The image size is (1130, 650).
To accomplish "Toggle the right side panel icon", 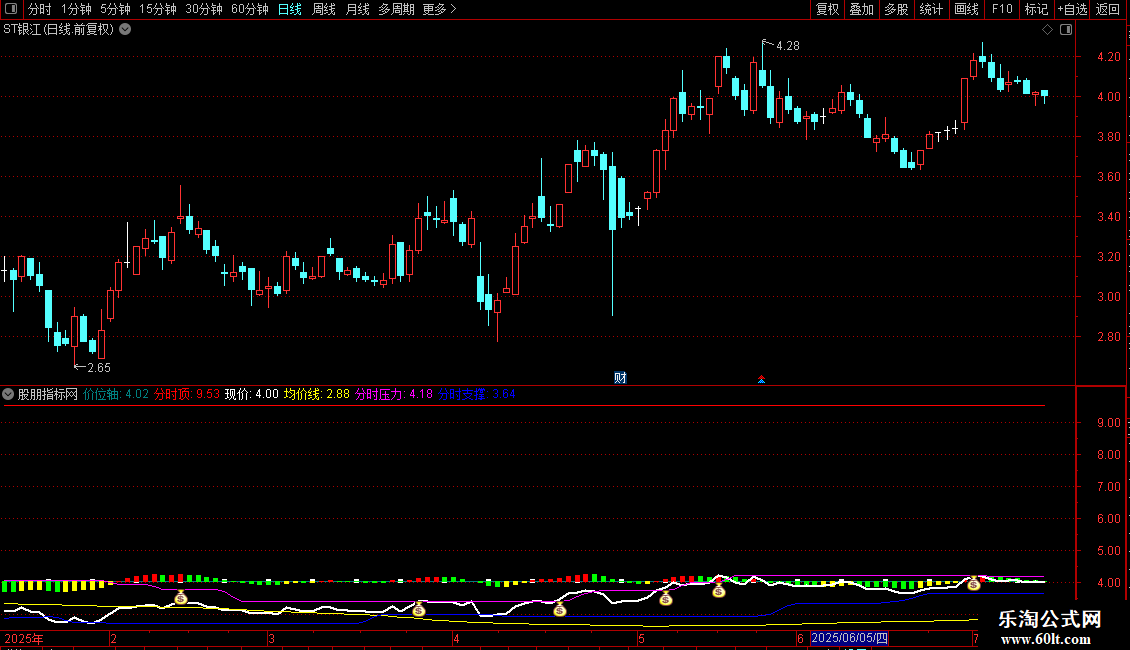I will click(1066, 30).
